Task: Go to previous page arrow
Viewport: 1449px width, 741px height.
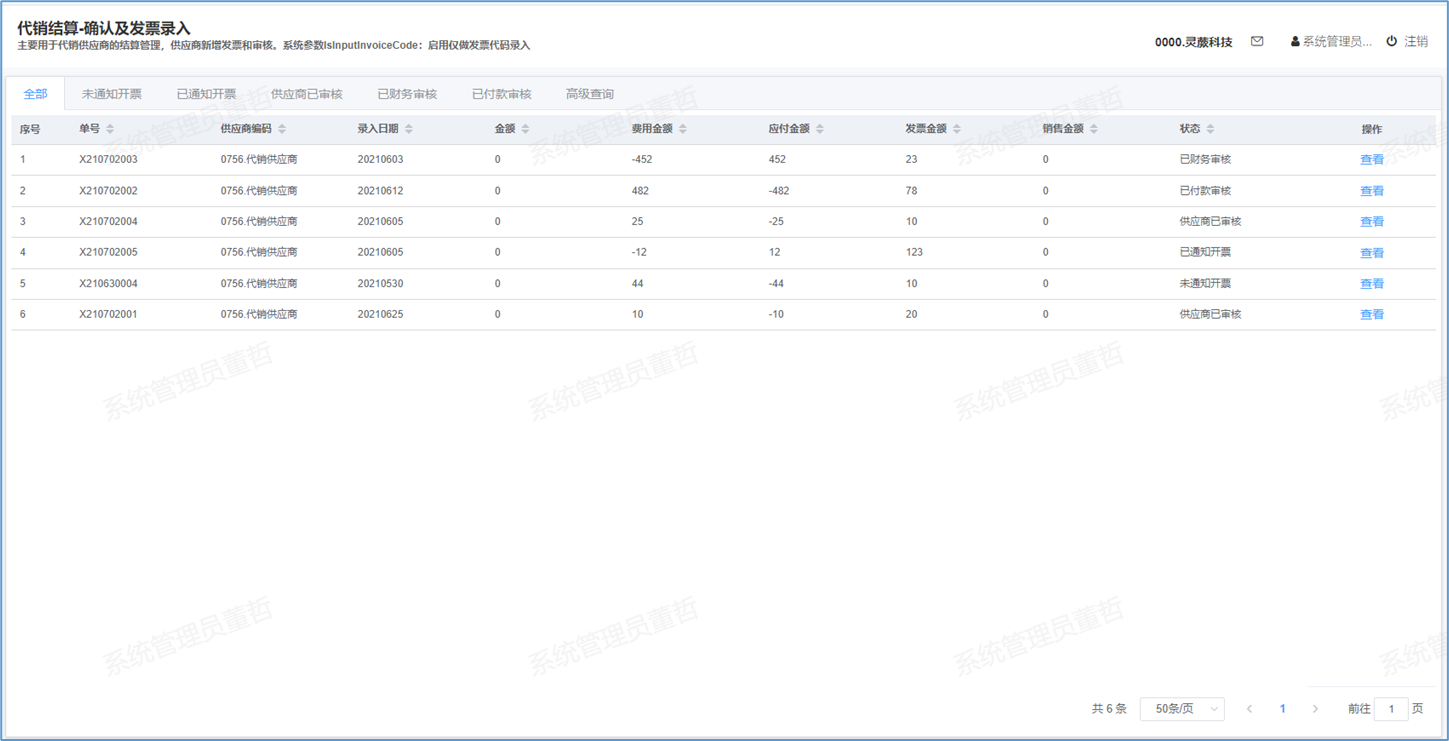Action: coord(1249,709)
